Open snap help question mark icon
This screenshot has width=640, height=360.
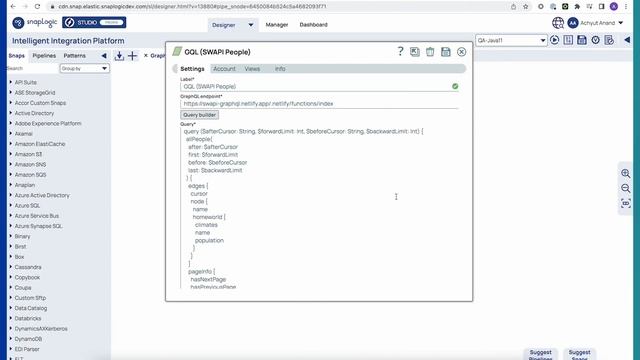400,51
